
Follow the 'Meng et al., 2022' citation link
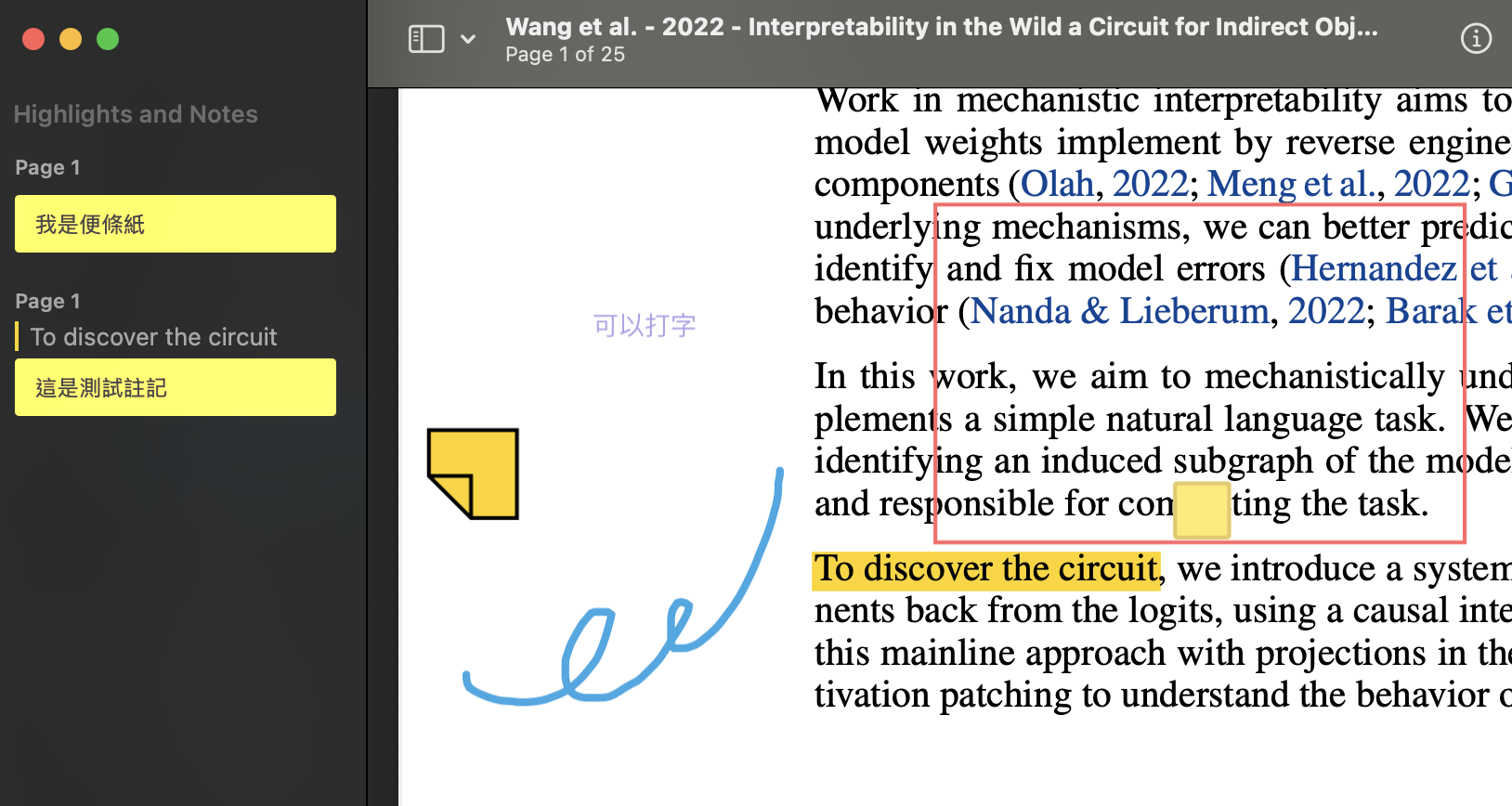point(1338,184)
